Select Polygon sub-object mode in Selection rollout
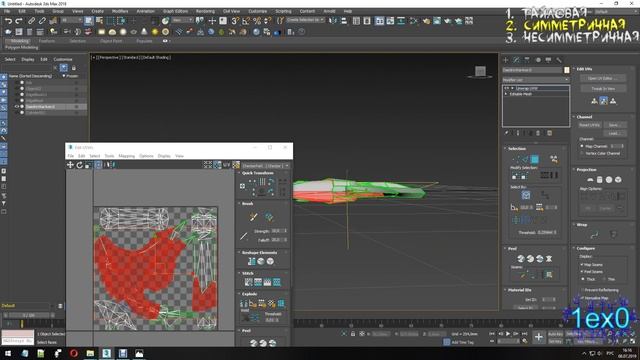The height and width of the screenshot is (360, 640). tap(534, 159)
